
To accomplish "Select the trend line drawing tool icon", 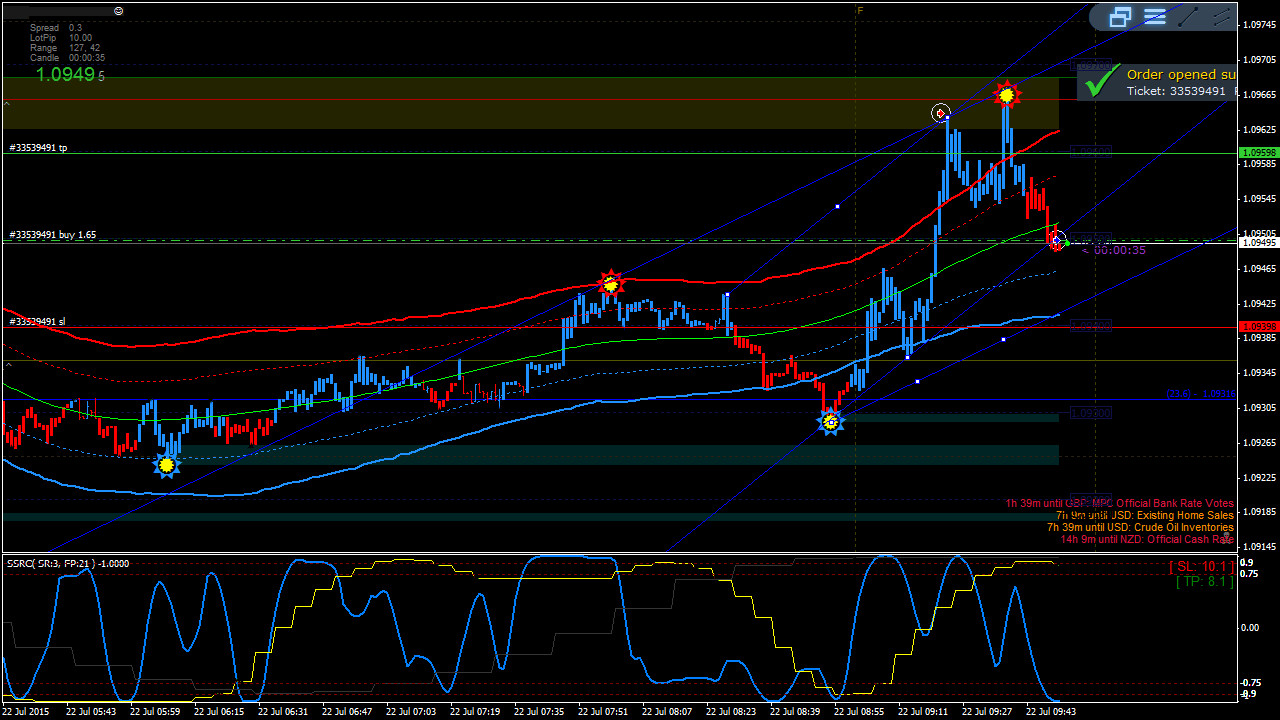I will click(1187, 16).
